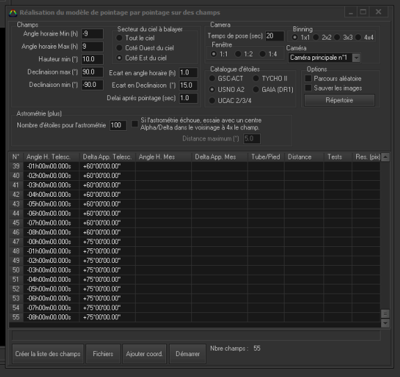Click the Tube/Pied column header
The image size is (400, 377).
point(266,157)
